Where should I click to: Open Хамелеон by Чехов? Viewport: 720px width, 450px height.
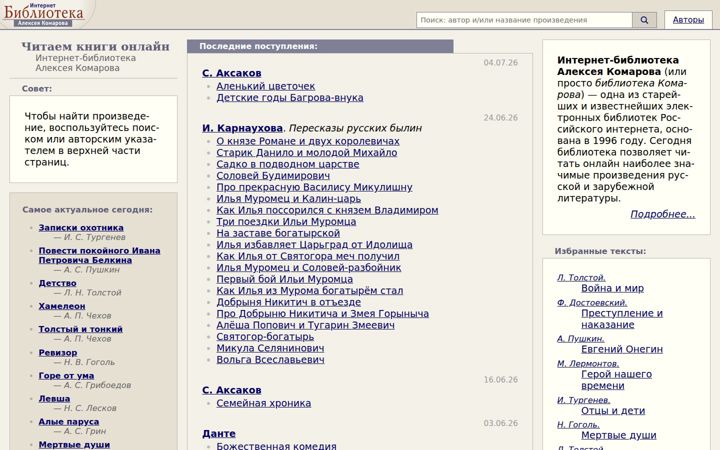click(x=62, y=306)
